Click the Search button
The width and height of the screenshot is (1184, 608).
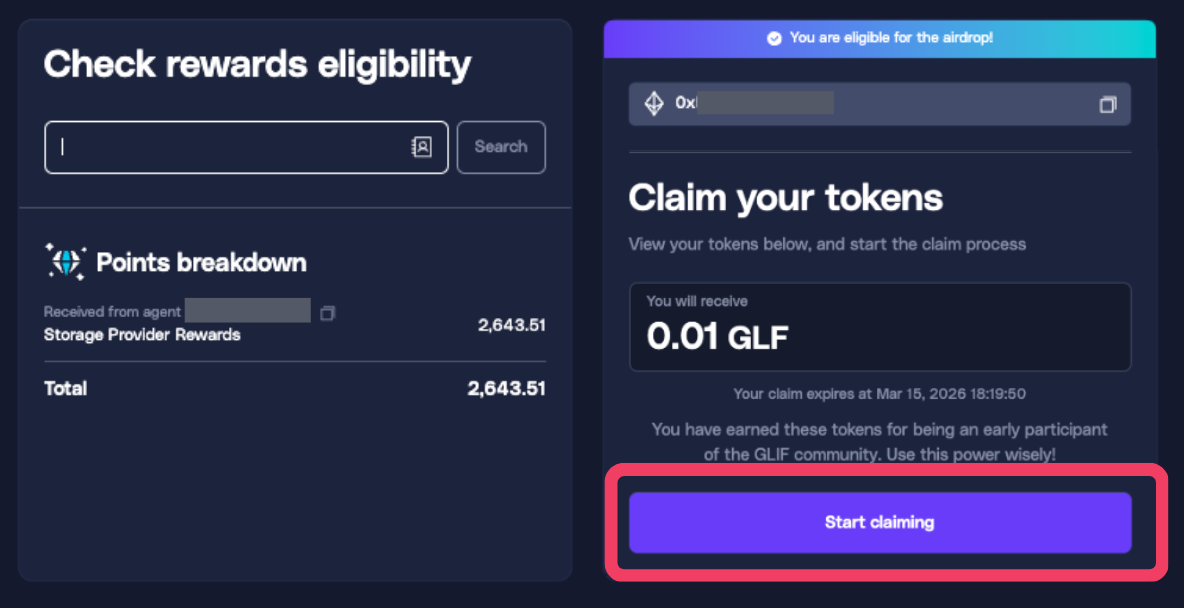[500, 146]
